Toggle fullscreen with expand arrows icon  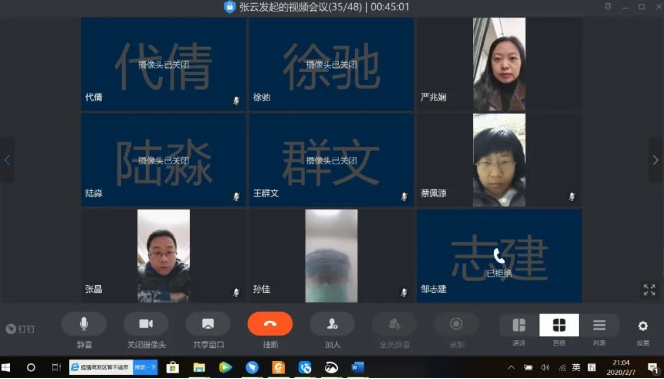649,290
